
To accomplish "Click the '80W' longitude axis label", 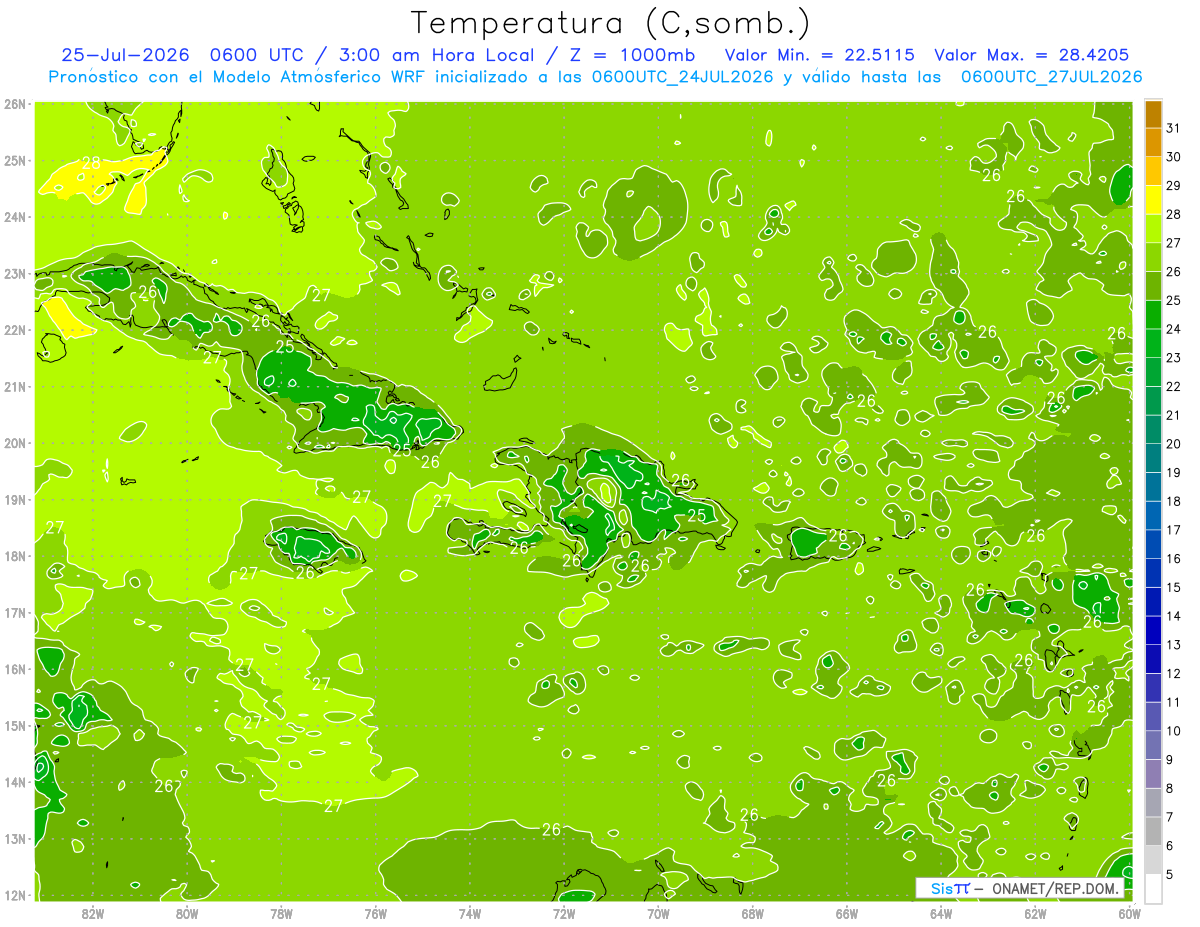I will [x=187, y=914].
